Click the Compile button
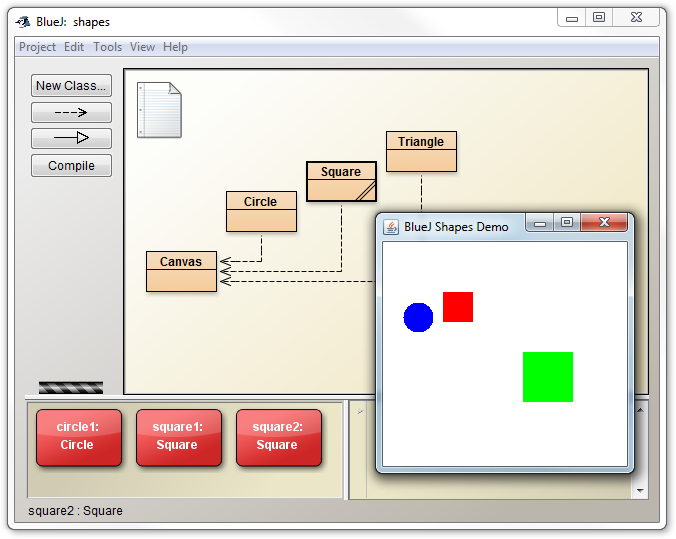The width and height of the screenshot is (676, 539). pos(71,166)
